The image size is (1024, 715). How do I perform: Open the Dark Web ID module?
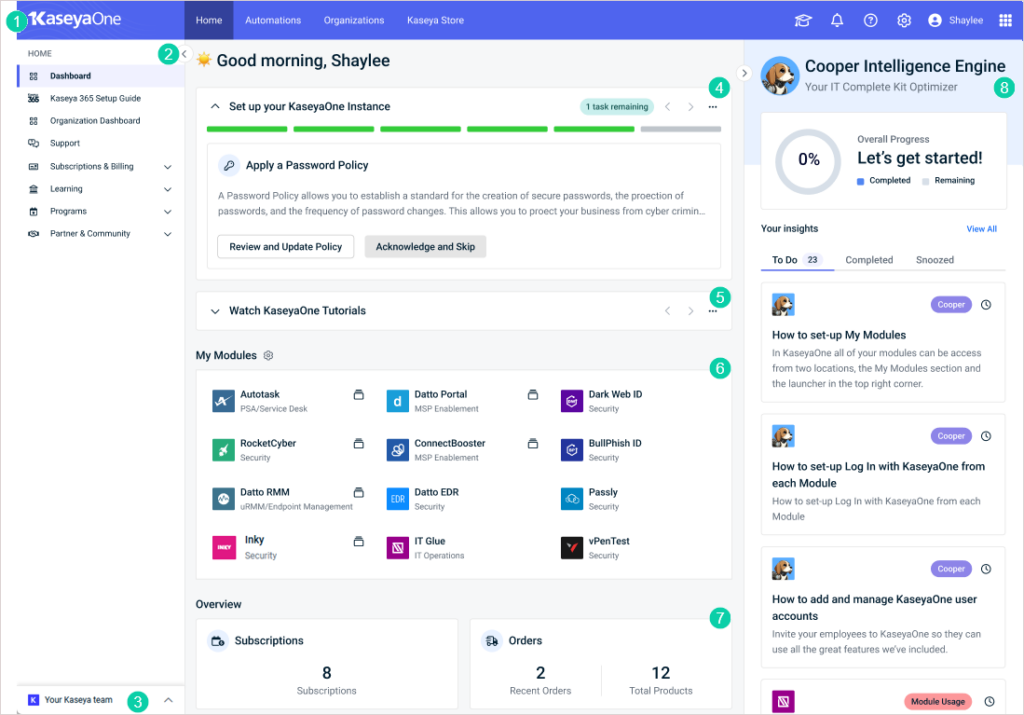point(601,401)
